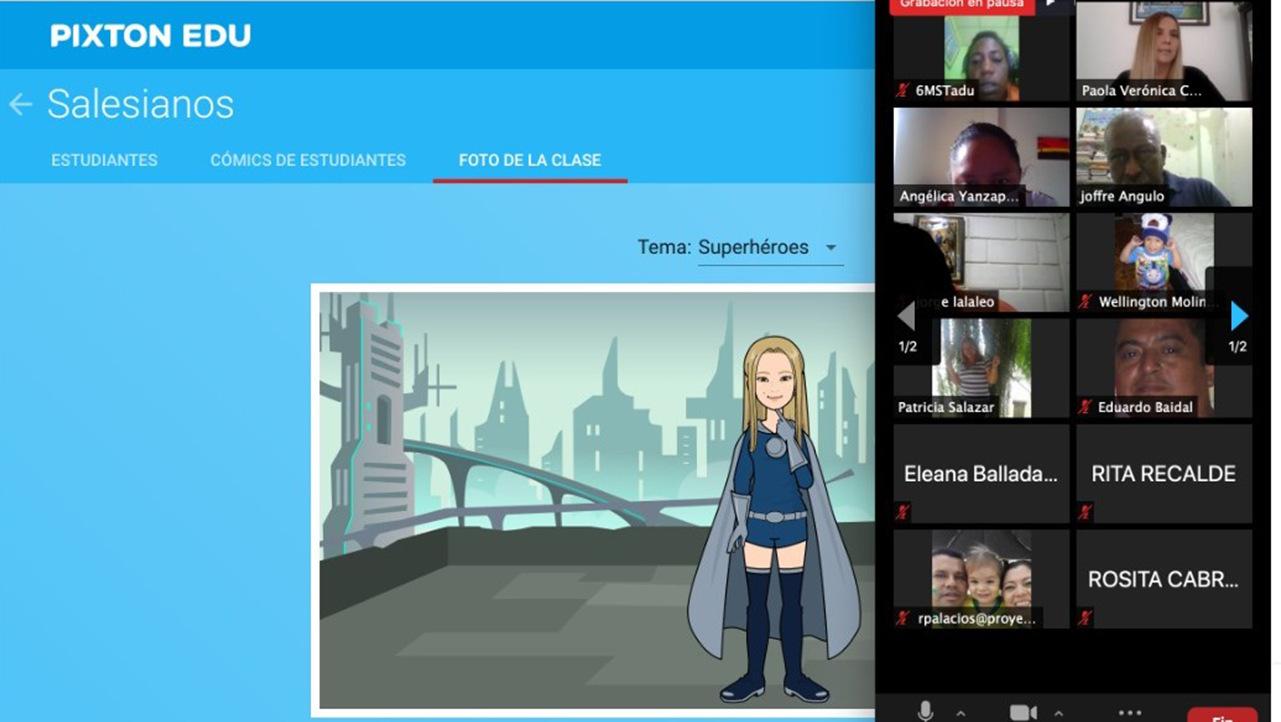
Task: Click muted mic icon on RITA RECALDE tile
Action: (1085, 513)
